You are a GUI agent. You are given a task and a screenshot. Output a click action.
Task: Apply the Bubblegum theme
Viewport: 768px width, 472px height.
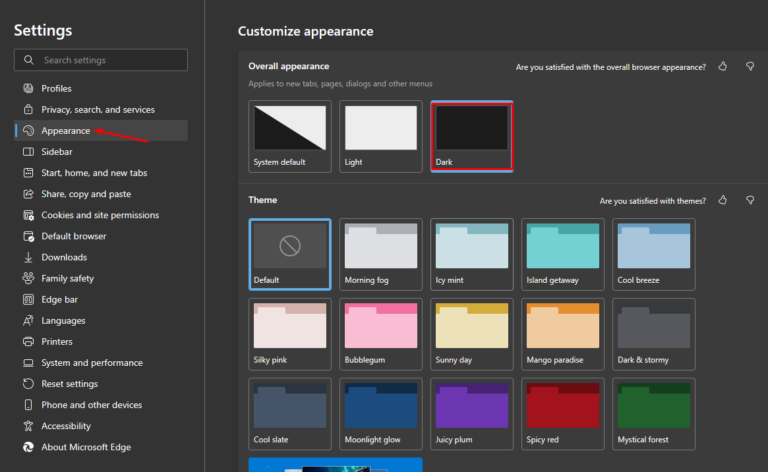381,334
